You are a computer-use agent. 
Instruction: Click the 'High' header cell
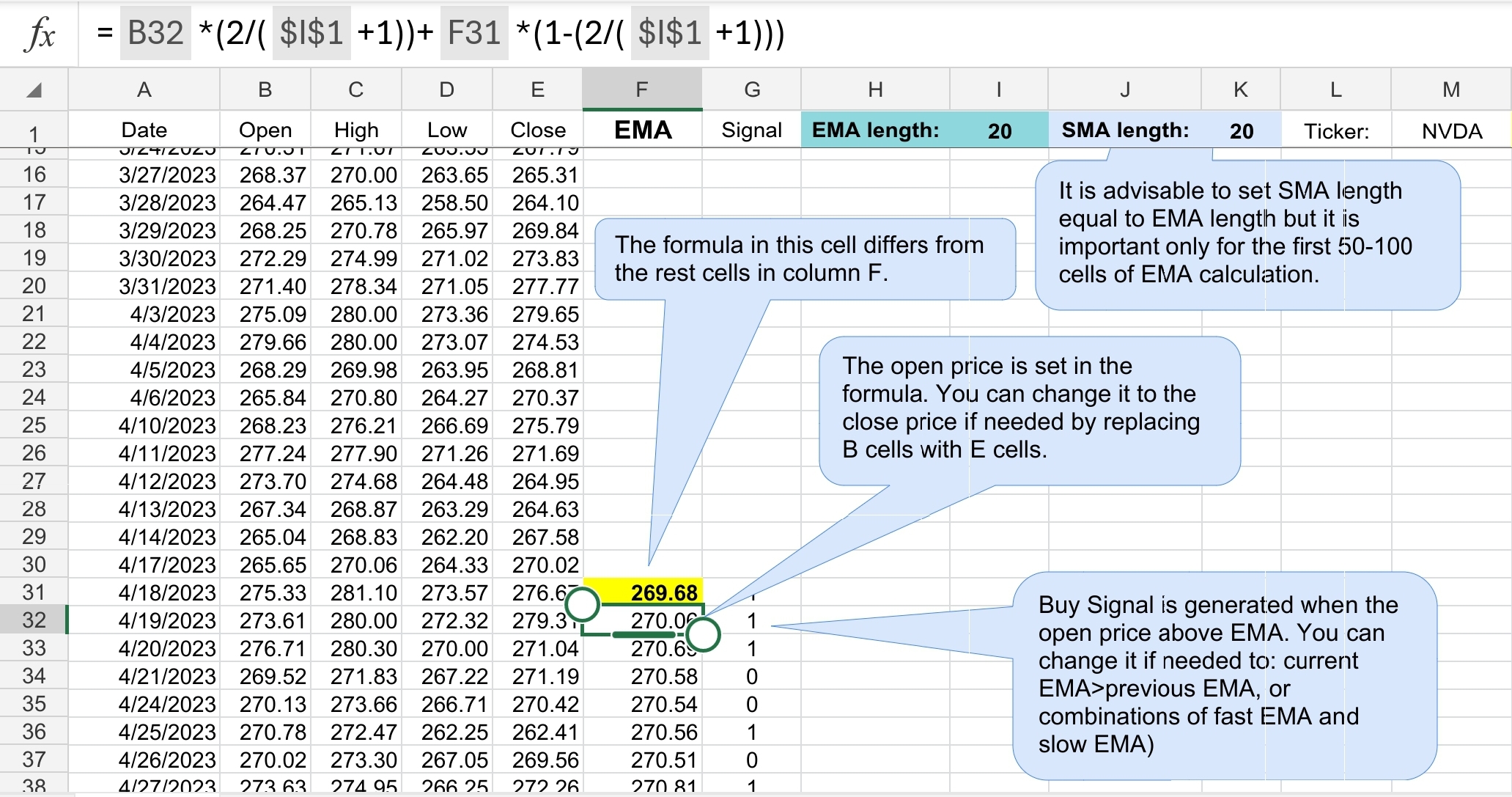pyautogui.click(x=356, y=130)
